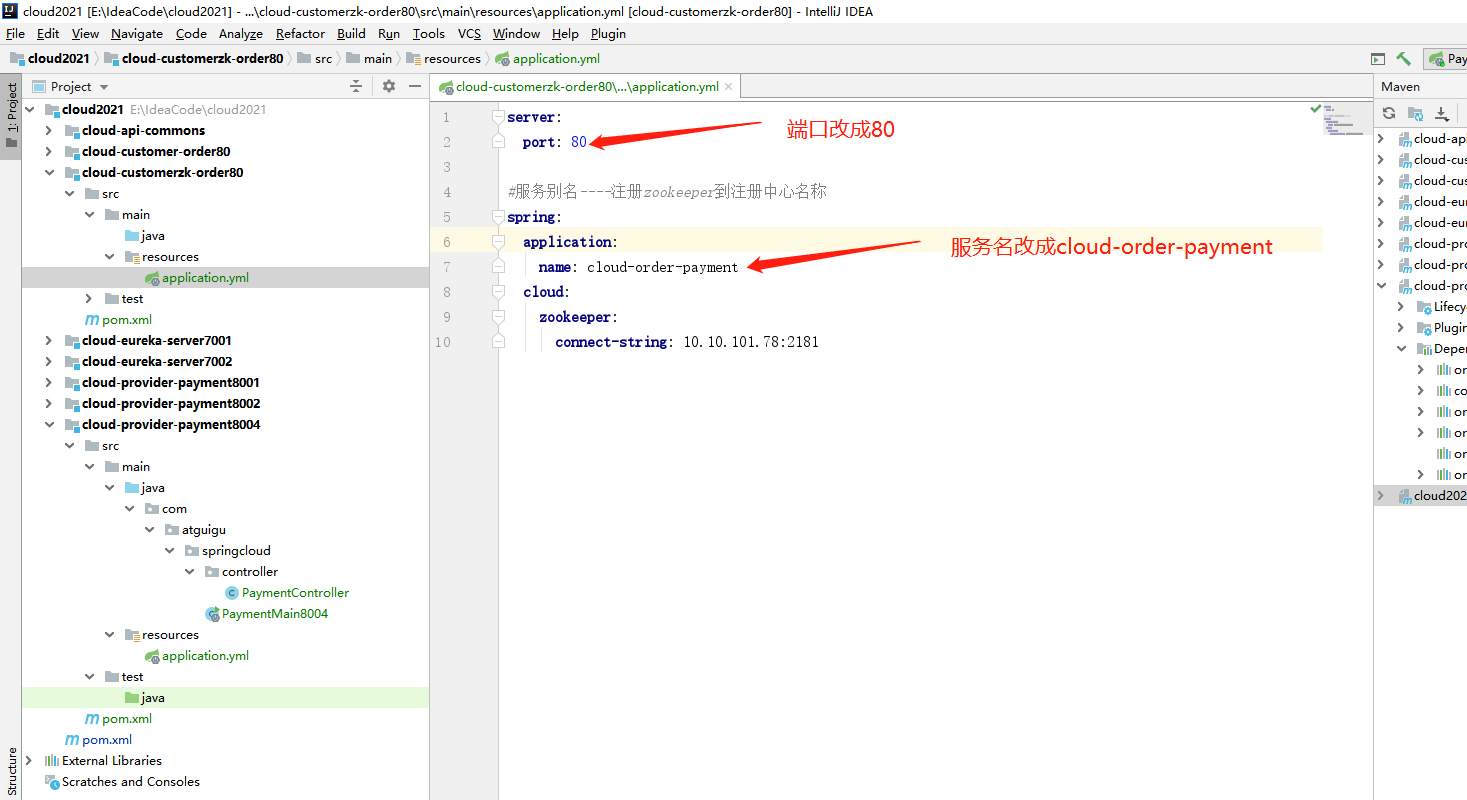Screen dimensions: 1467x800
Task: Click the IntelliJ IDEA logo in title bar
Action: [x=10, y=11]
